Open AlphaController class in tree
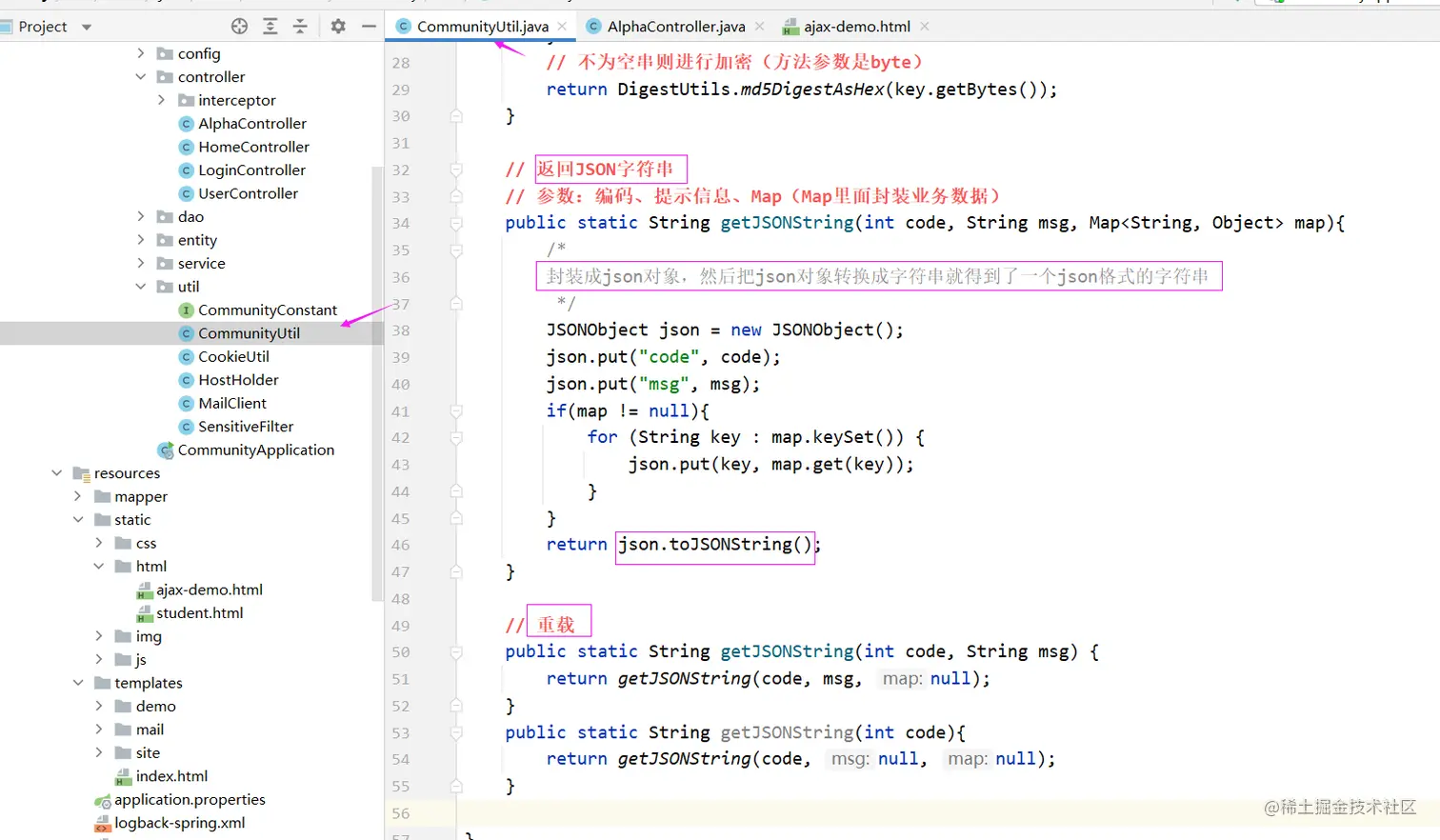Screen dimensions: 1440x840 (x=252, y=123)
